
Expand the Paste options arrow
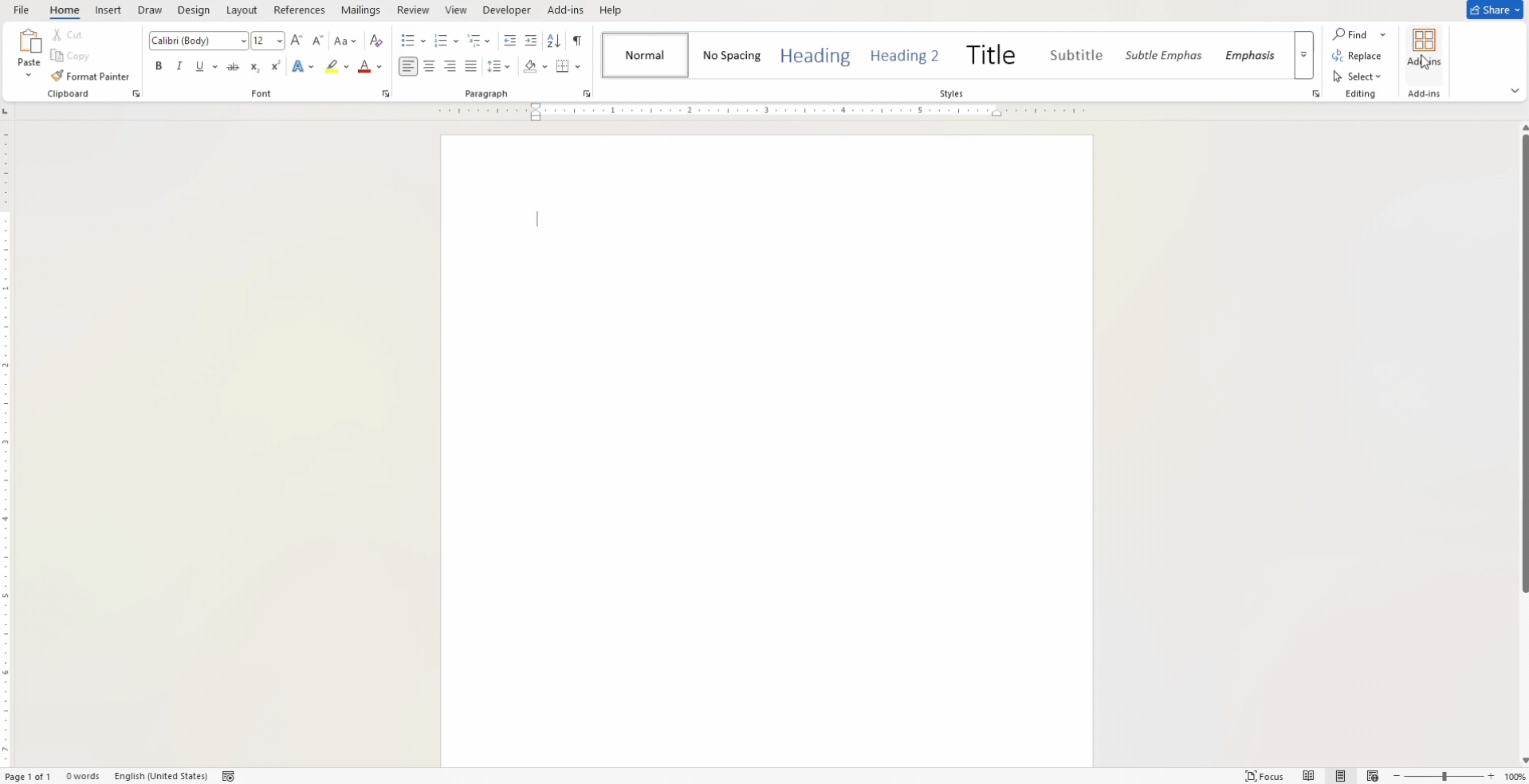pyautogui.click(x=29, y=76)
